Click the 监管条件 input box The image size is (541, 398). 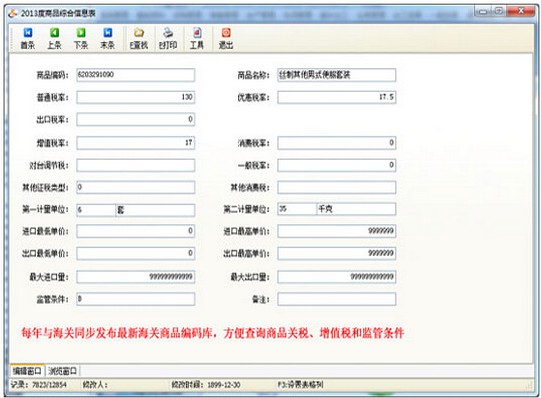point(136,299)
